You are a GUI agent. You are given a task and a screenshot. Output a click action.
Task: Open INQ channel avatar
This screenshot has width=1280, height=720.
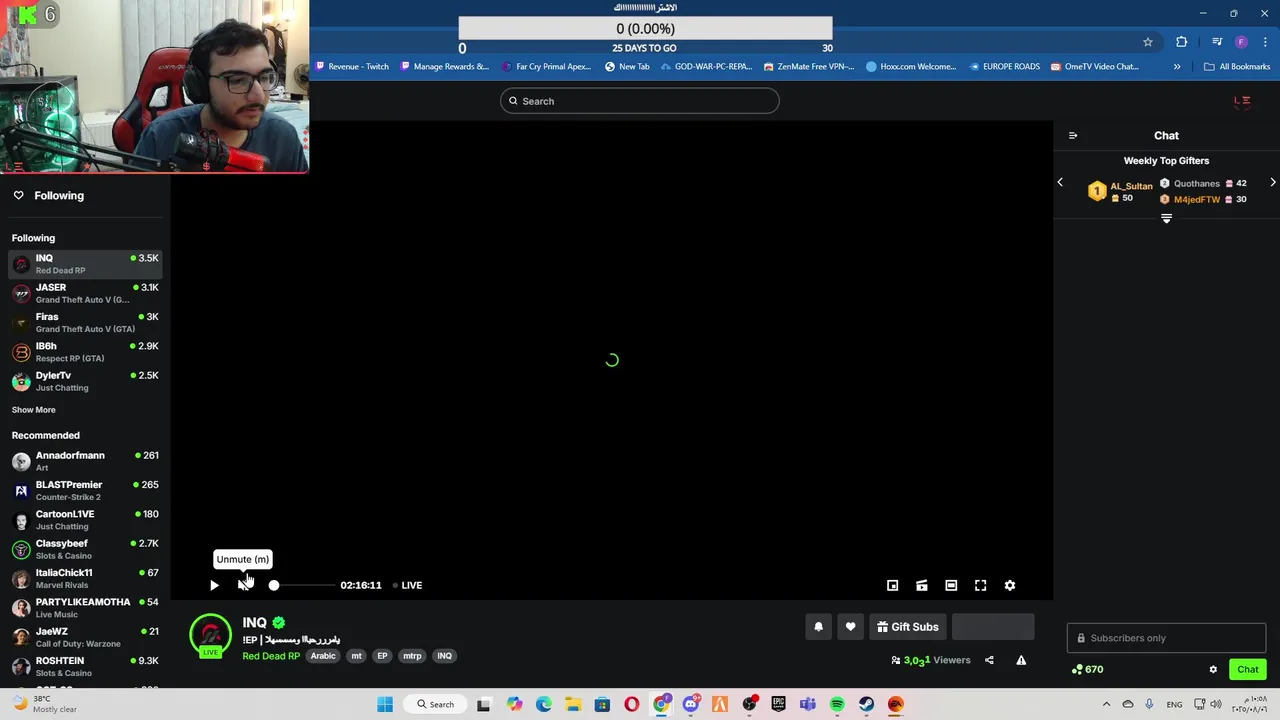tap(210, 635)
